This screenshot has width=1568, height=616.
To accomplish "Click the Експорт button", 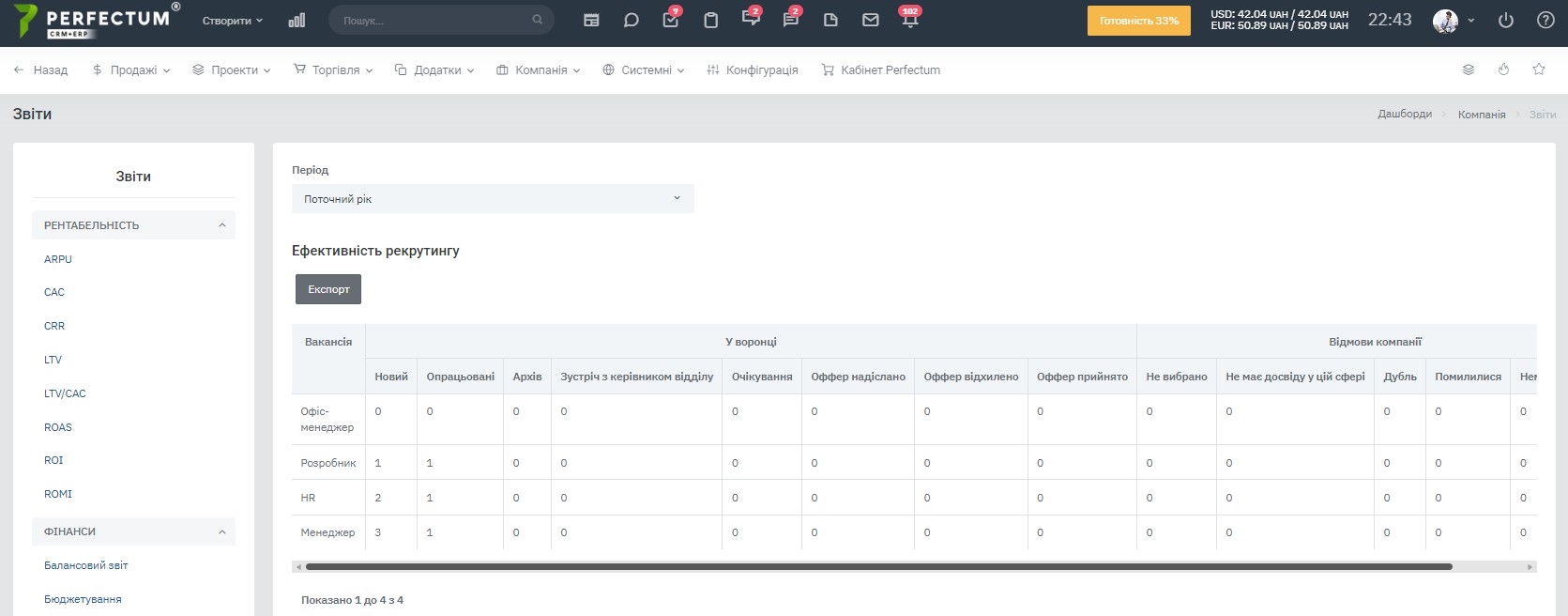I will pyautogui.click(x=328, y=289).
